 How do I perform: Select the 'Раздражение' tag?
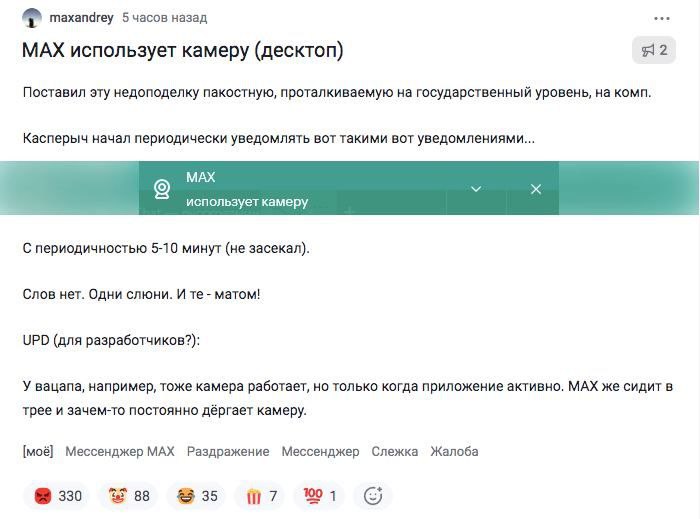pos(228,452)
